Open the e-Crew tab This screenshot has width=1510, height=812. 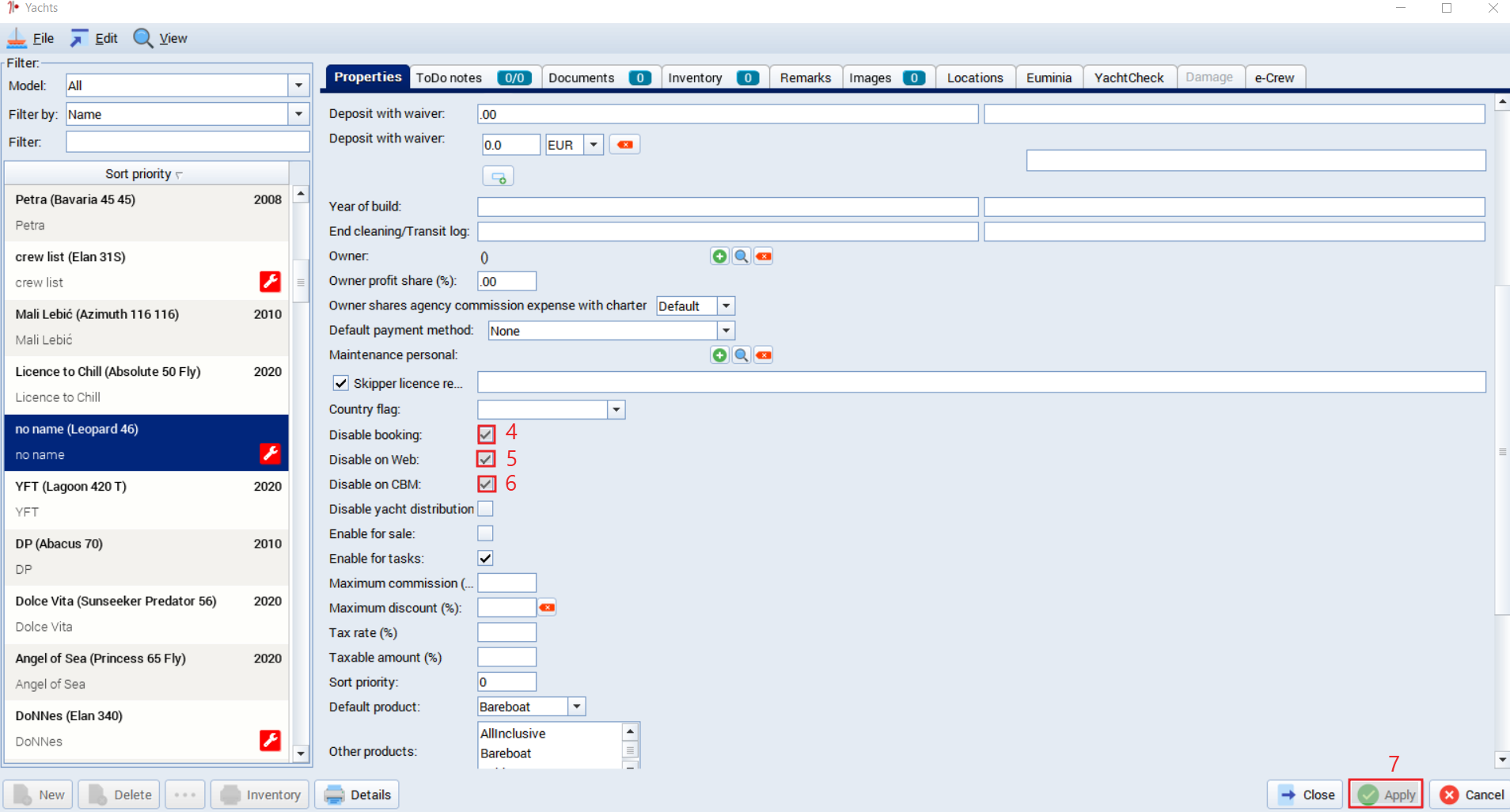(1275, 78)
